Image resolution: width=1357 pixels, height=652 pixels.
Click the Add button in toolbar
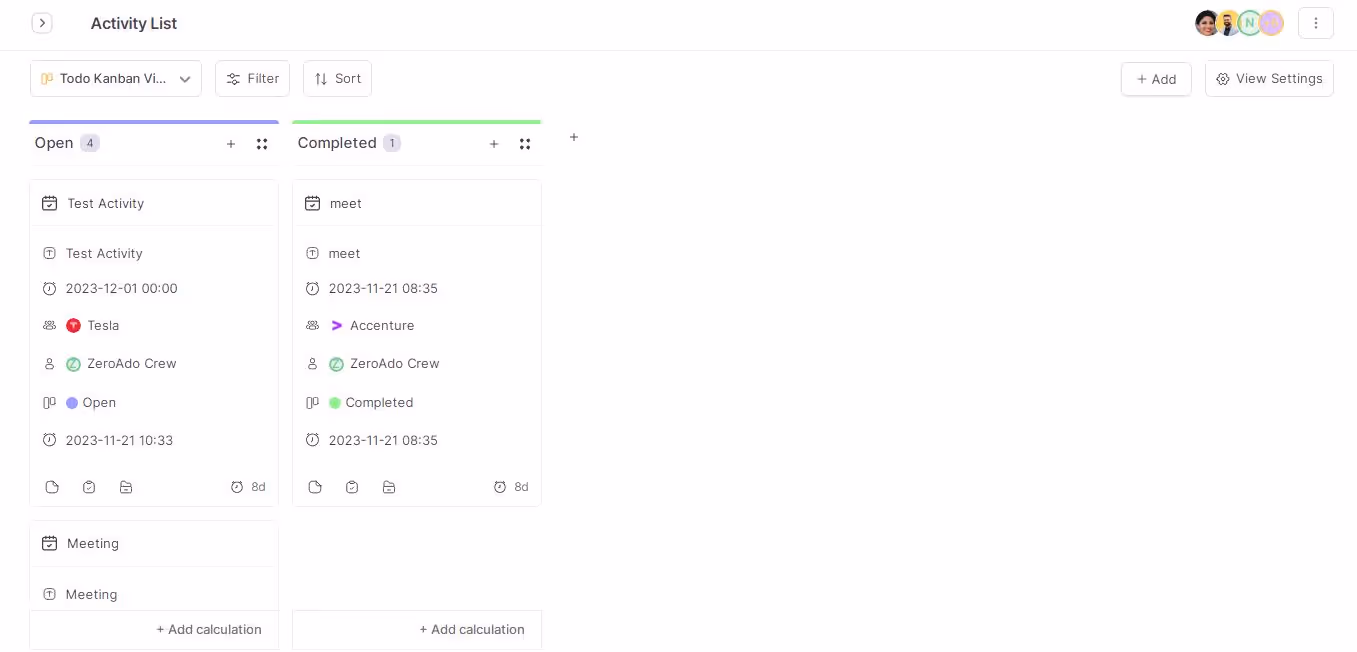tap(1156, 79)
